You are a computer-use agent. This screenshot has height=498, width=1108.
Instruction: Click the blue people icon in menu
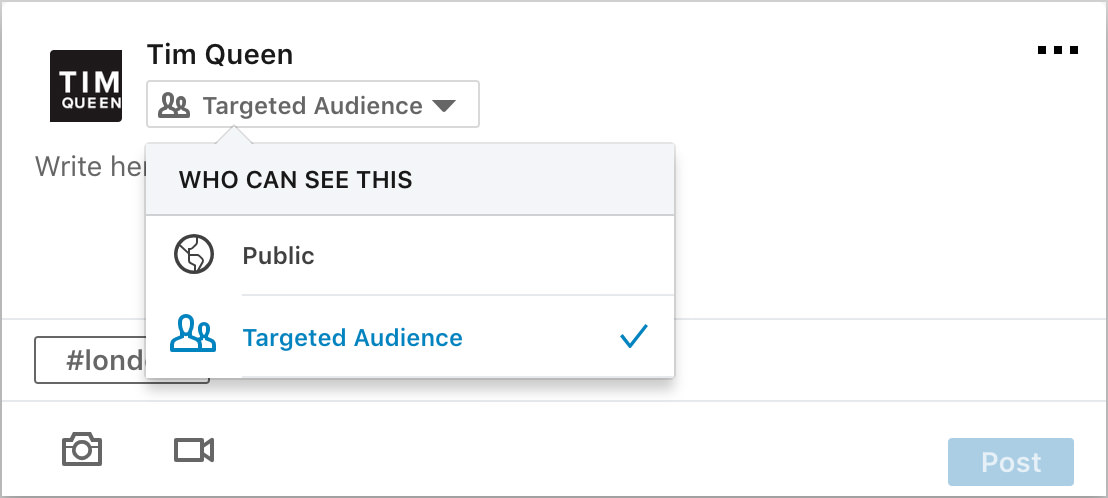pos(193,337)
